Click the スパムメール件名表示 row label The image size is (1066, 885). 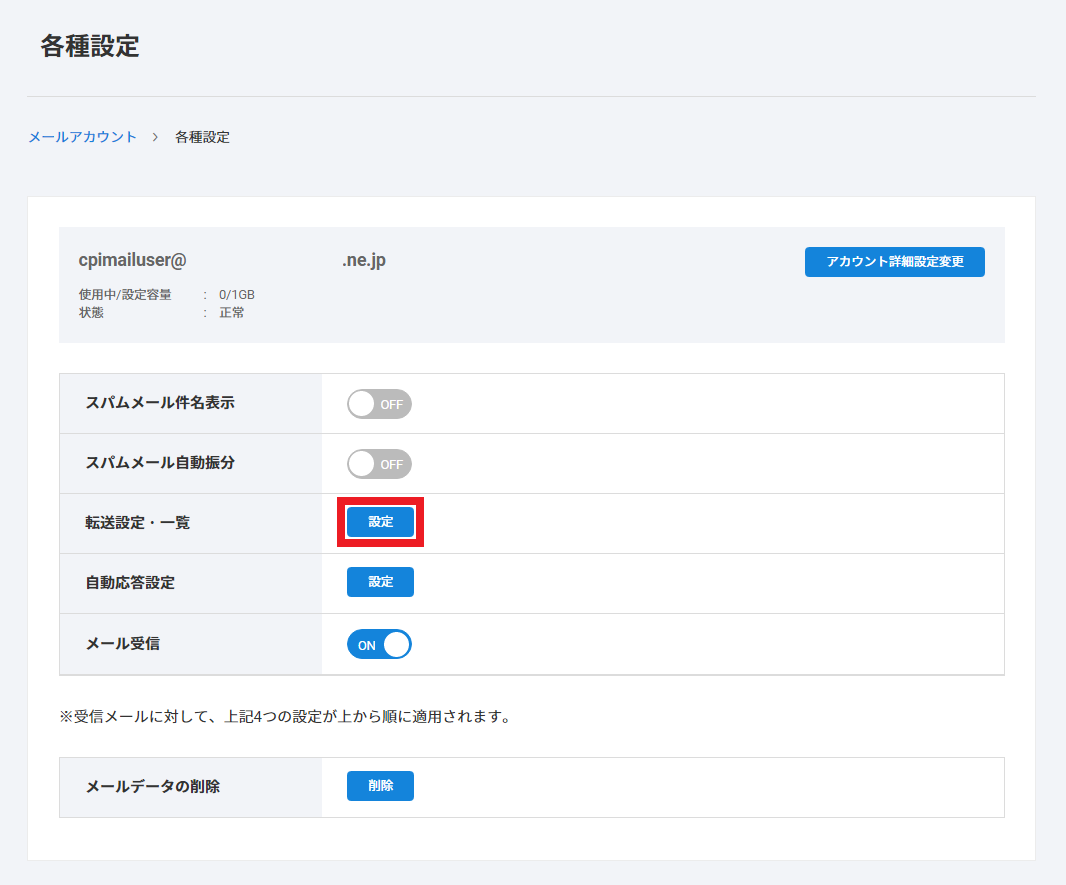coord(160,403)
